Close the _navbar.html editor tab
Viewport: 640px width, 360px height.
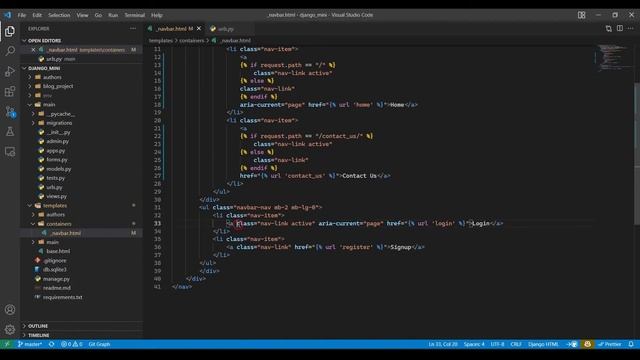pyautogui.click(x=199, y=29)
